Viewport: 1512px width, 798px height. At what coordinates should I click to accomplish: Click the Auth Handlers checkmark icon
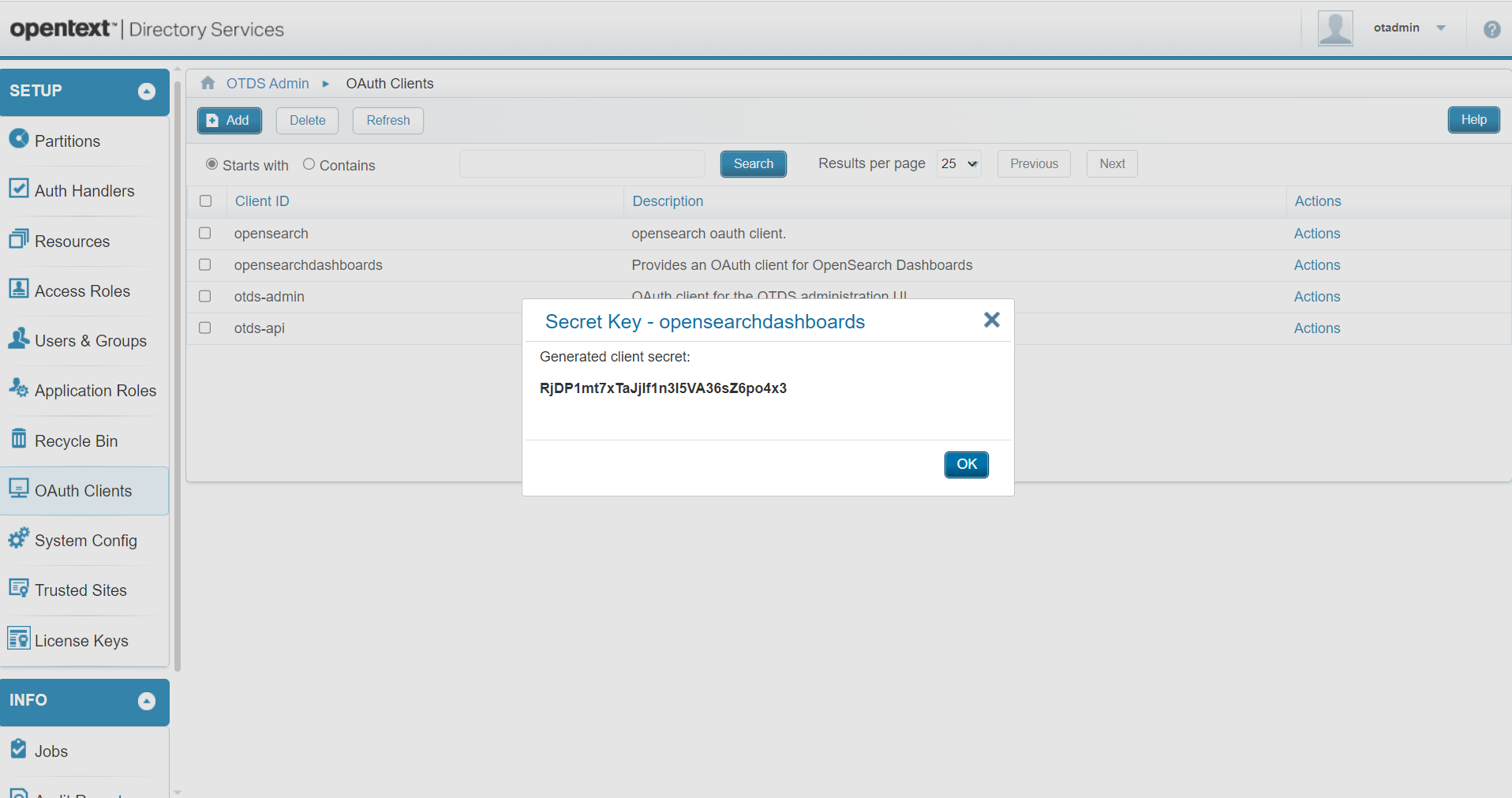tap(18, 189)
